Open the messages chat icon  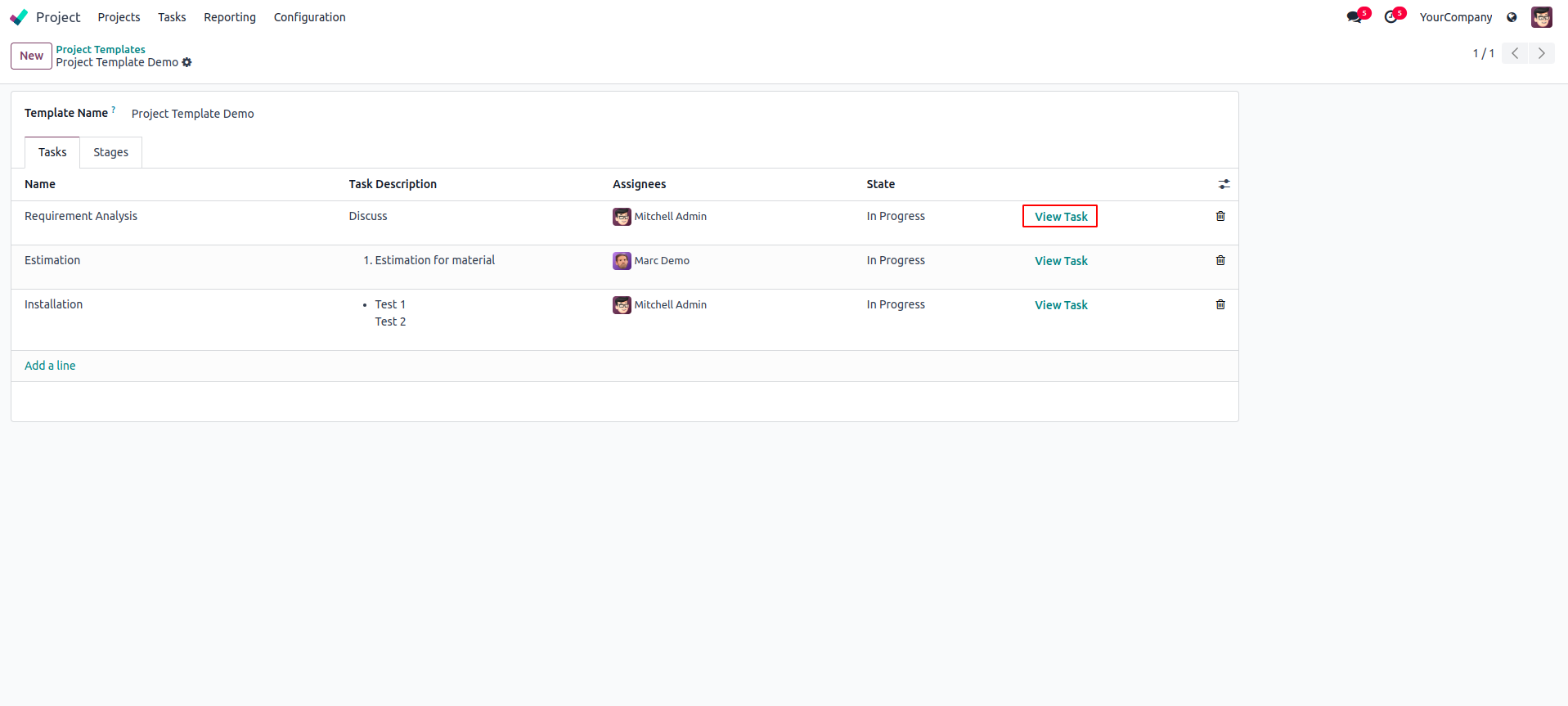coord(1355,17)
